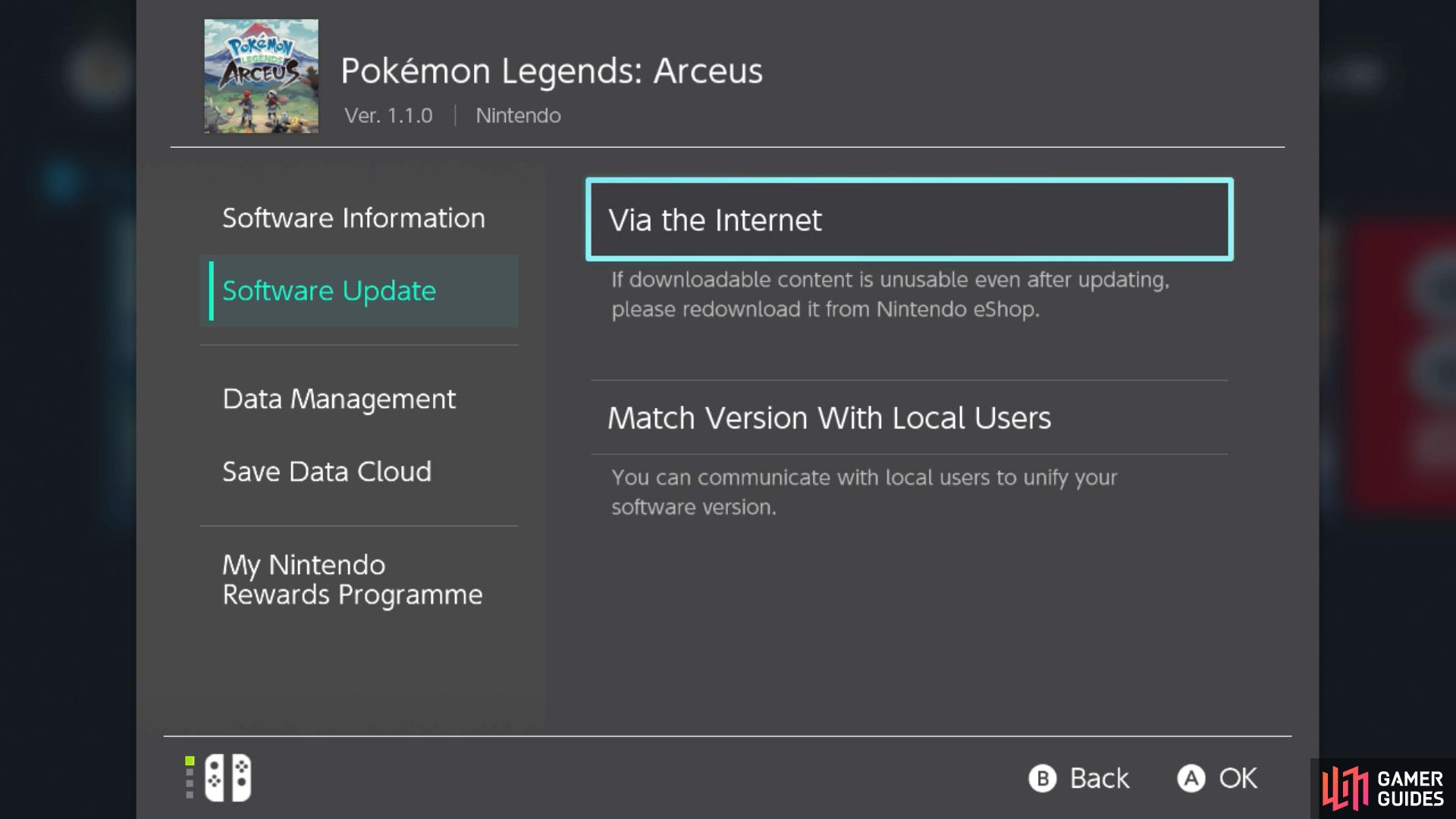Viewport: 1456px width, 819px height.
Task: Select the Nintendo publisher label
Action: tap(519, 114)
